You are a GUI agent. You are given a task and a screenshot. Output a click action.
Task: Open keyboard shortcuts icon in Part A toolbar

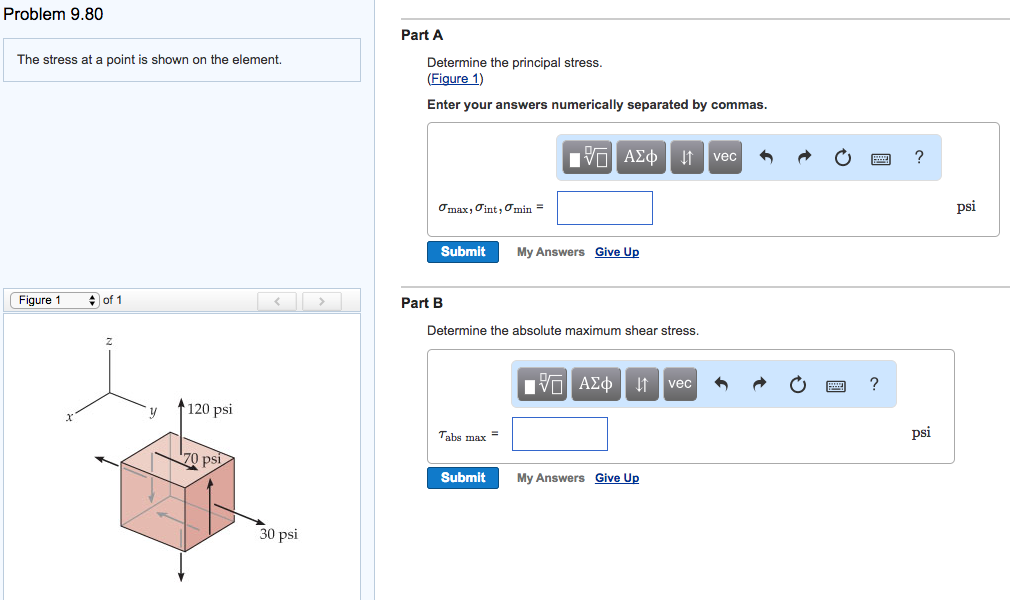[x=881, y=159]
